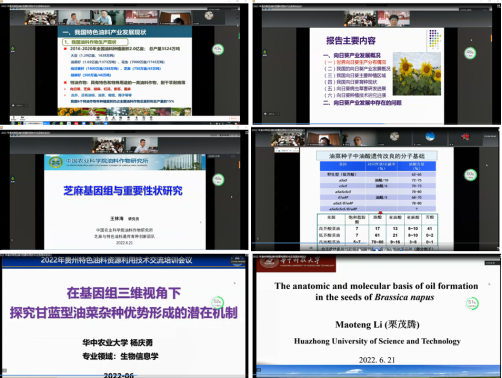The image size is (502, 378).
Task: Show next participants with strip's right arrow
Action: tap(238, 17)
